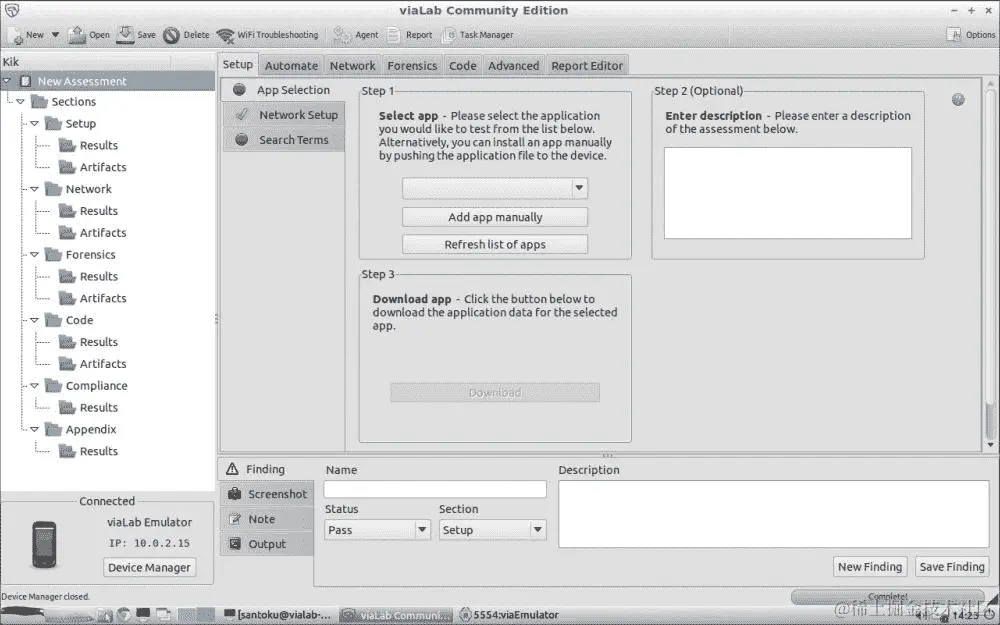Click the Step 2 description text area
Viewport: 1000px width, 625px height.
[788, 193]
